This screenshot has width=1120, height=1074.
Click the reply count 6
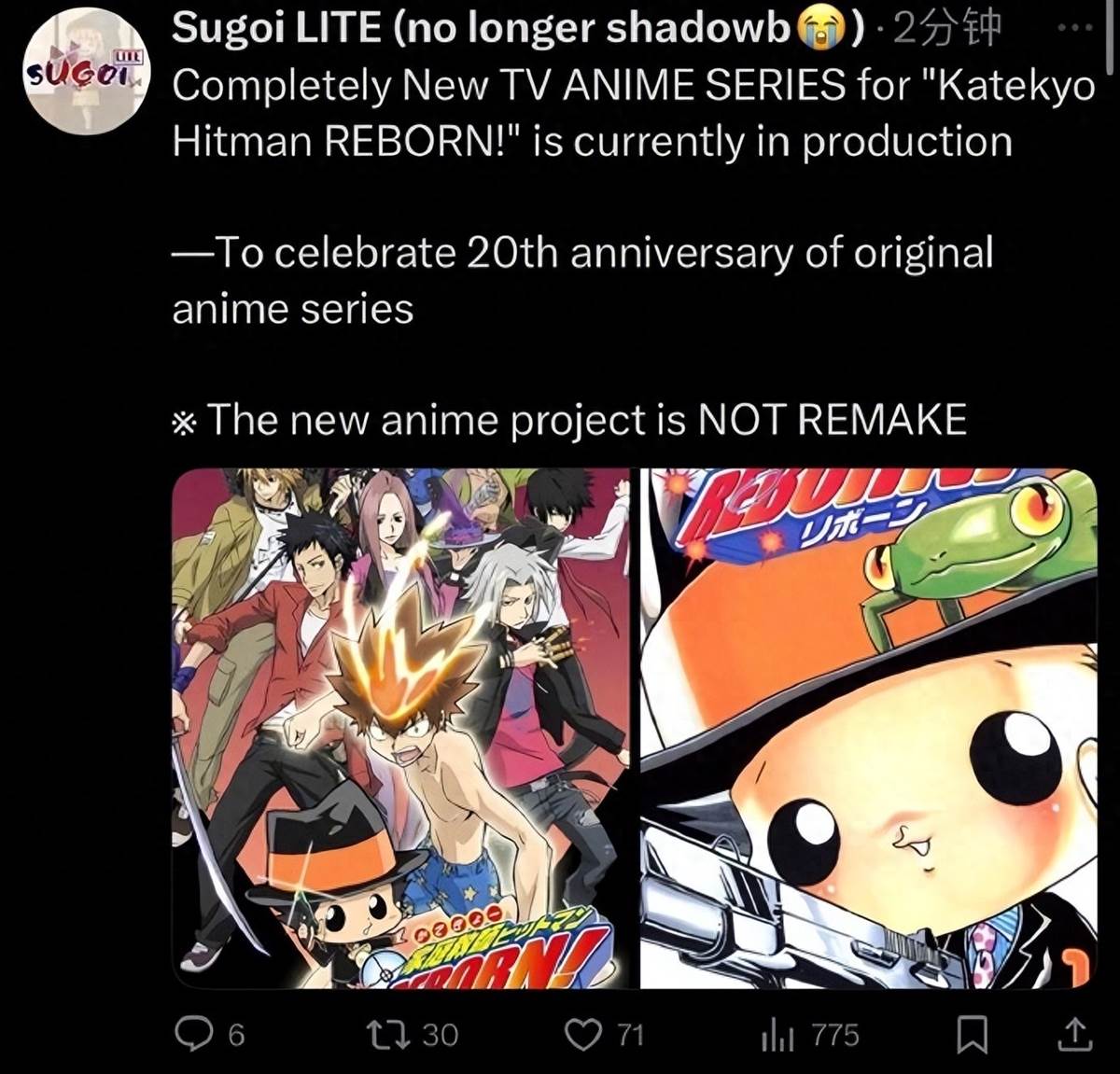click(x=236, y=1035)
